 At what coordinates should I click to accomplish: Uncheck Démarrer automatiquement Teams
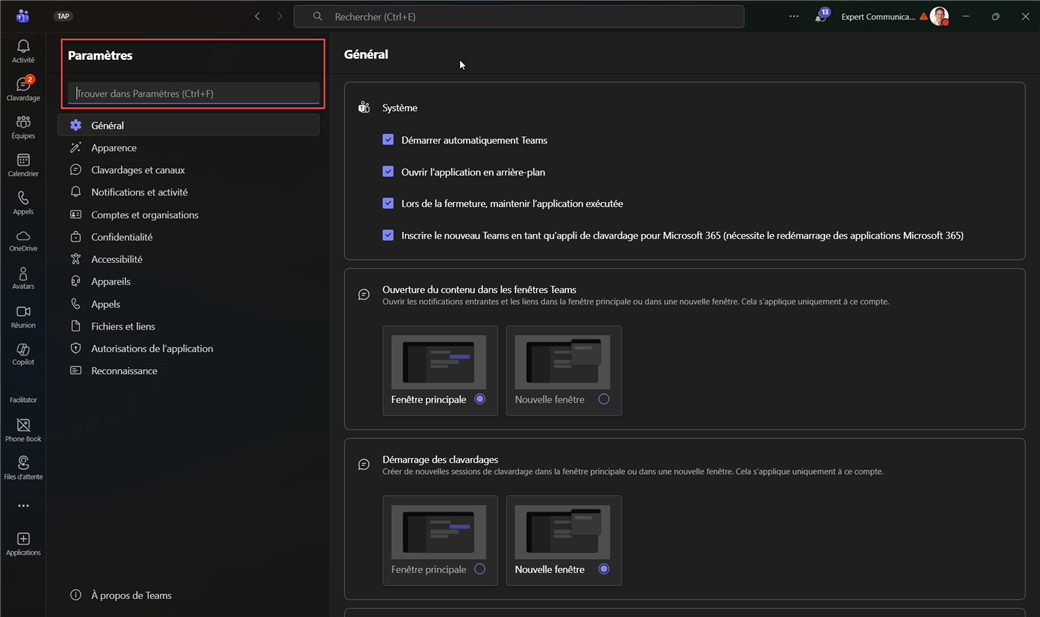click(x=388, y=140)
